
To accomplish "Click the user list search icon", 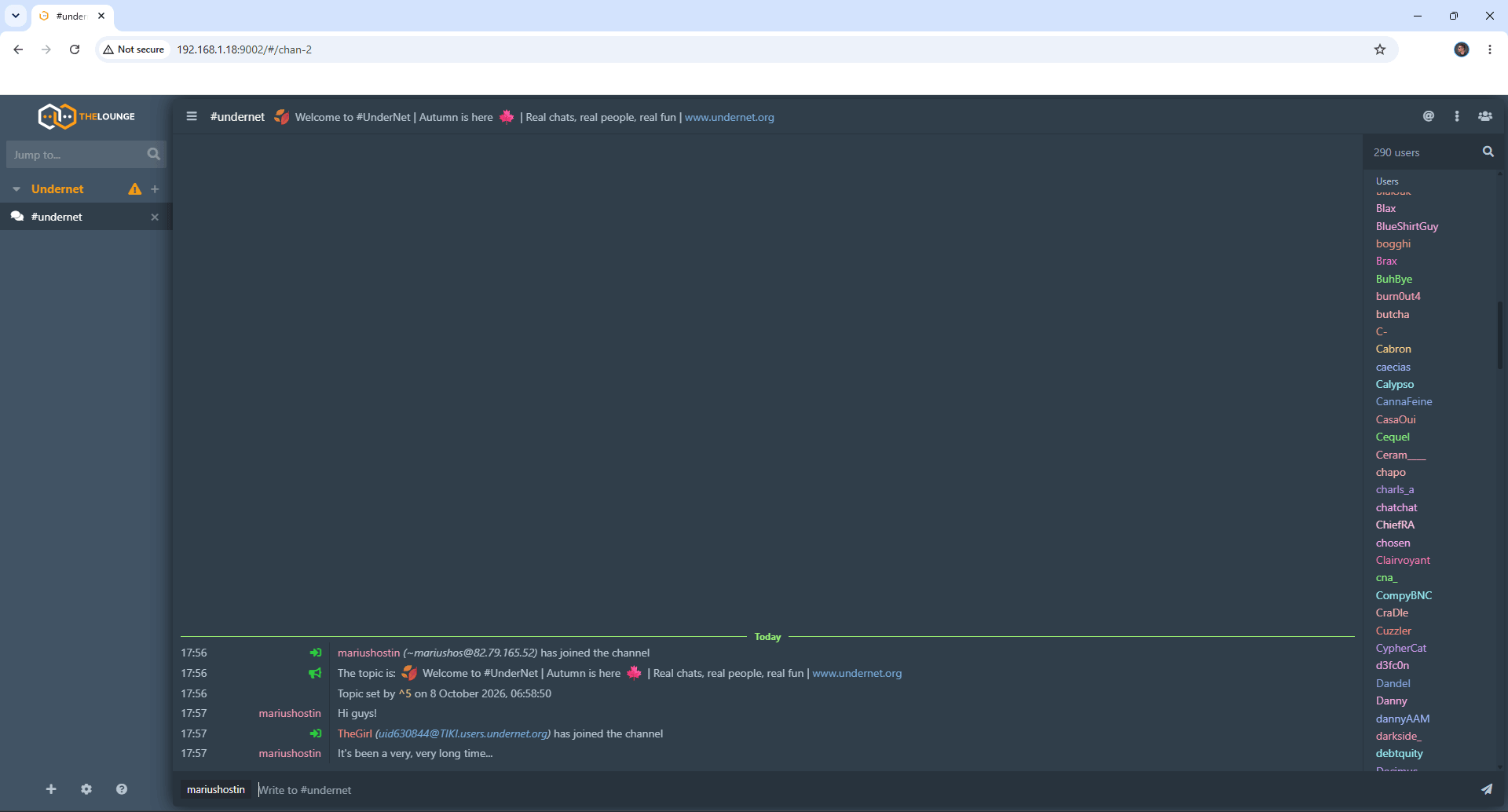I will (x=1488, y=152).
